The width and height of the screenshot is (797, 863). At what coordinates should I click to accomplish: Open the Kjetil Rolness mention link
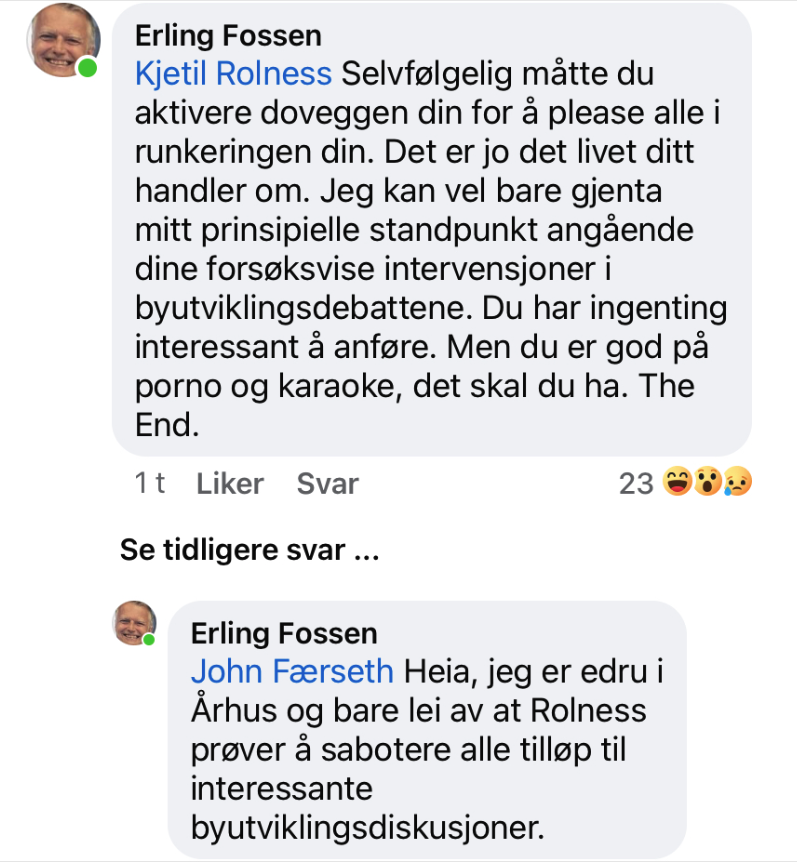tap(233, 73)
